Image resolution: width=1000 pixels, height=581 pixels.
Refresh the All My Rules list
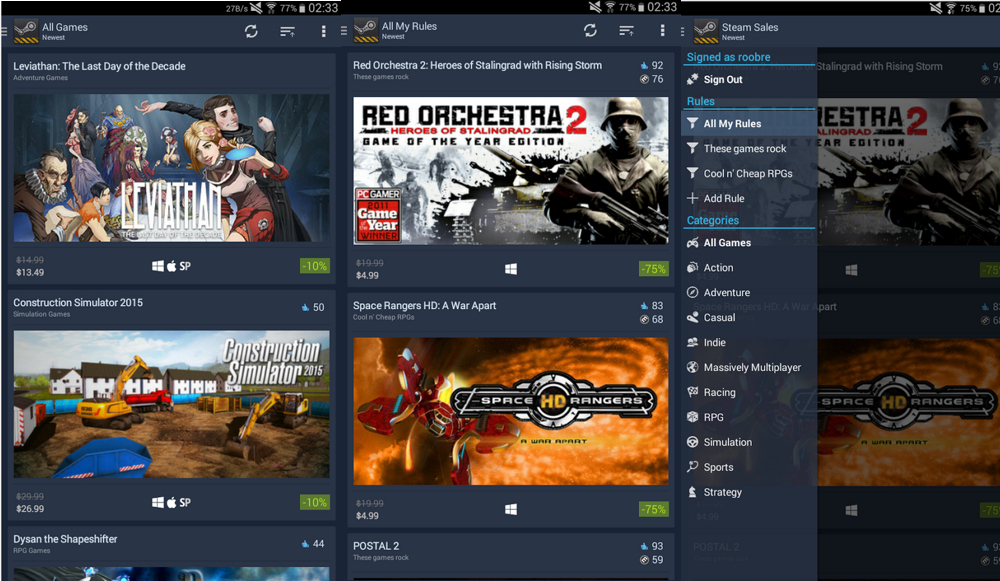click(590, 31)
